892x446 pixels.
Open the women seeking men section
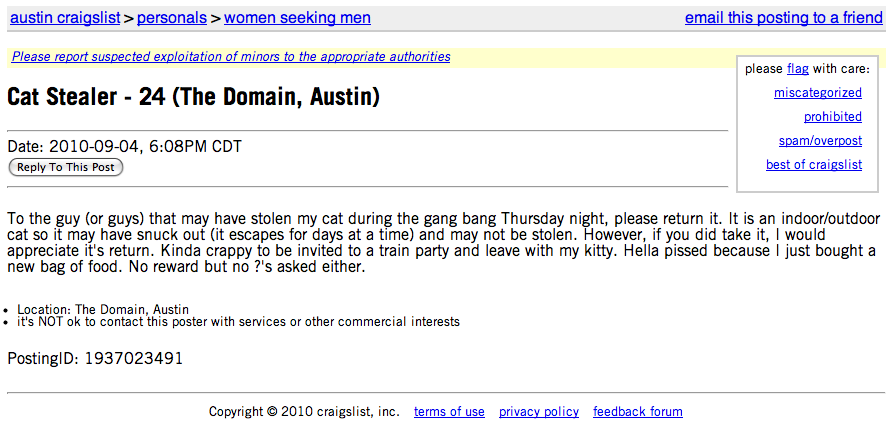point(298,18)
